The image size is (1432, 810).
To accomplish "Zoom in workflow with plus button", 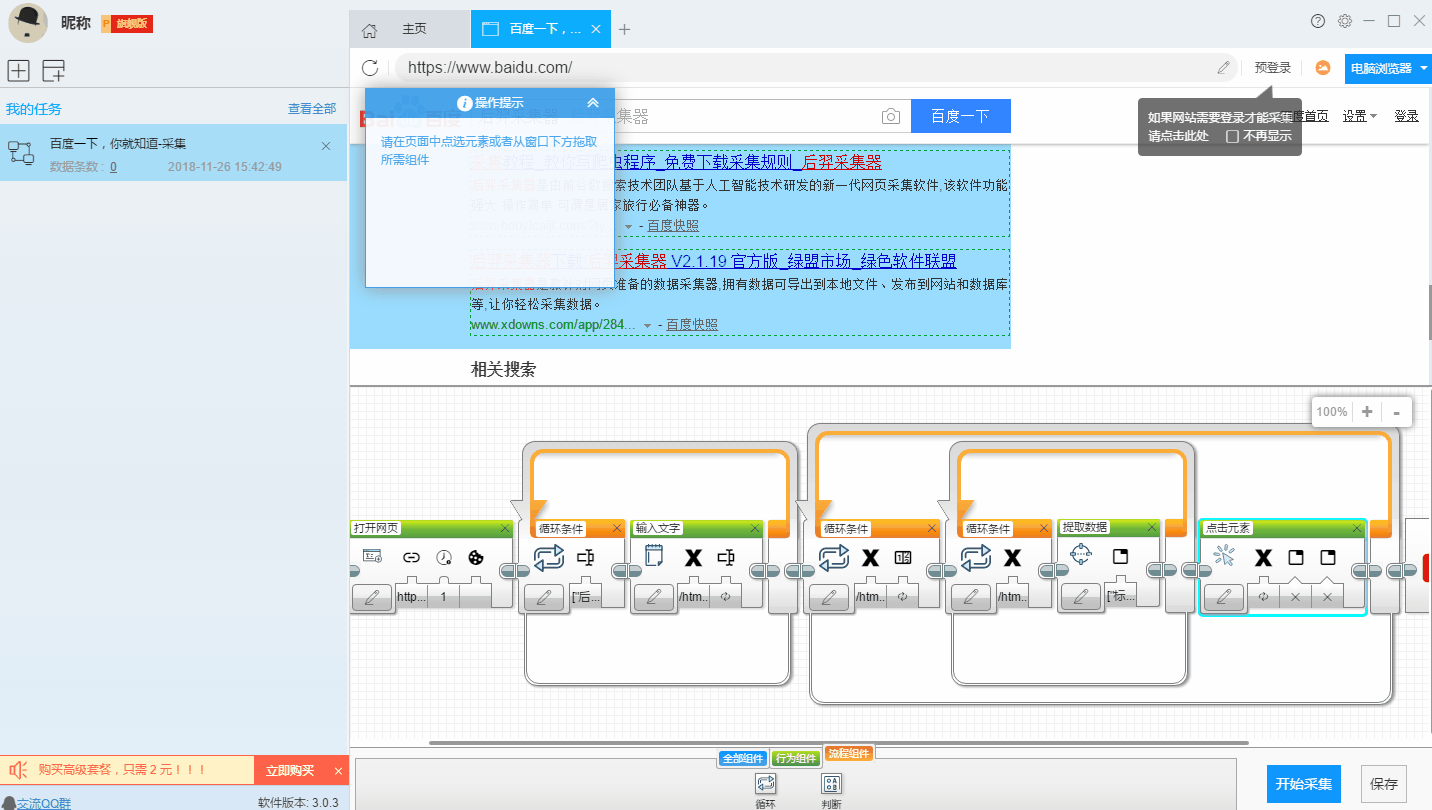I will point(1366,411).
